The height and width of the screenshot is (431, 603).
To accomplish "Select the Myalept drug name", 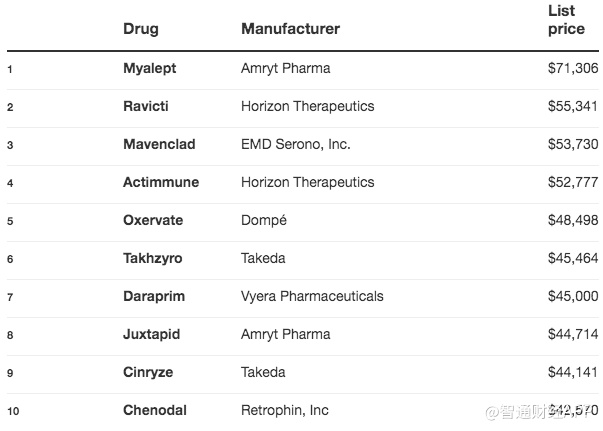I will (148, 68).
